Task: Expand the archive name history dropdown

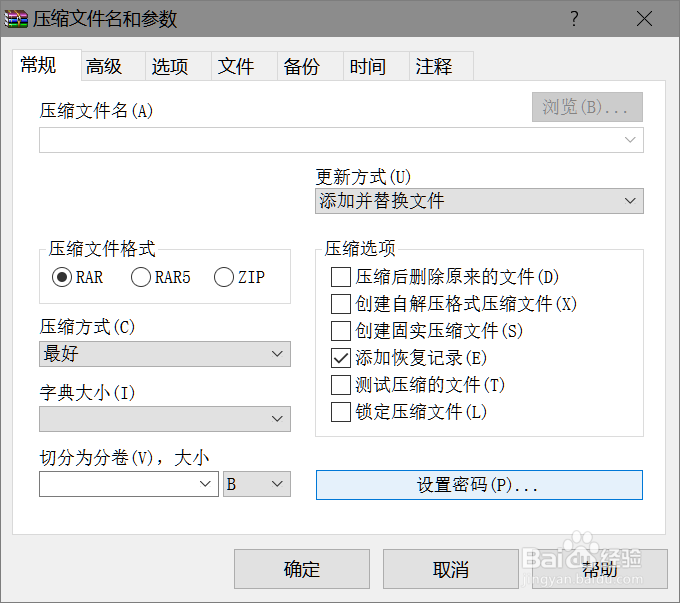Action: pyautogui.click(x=630, y=140)
